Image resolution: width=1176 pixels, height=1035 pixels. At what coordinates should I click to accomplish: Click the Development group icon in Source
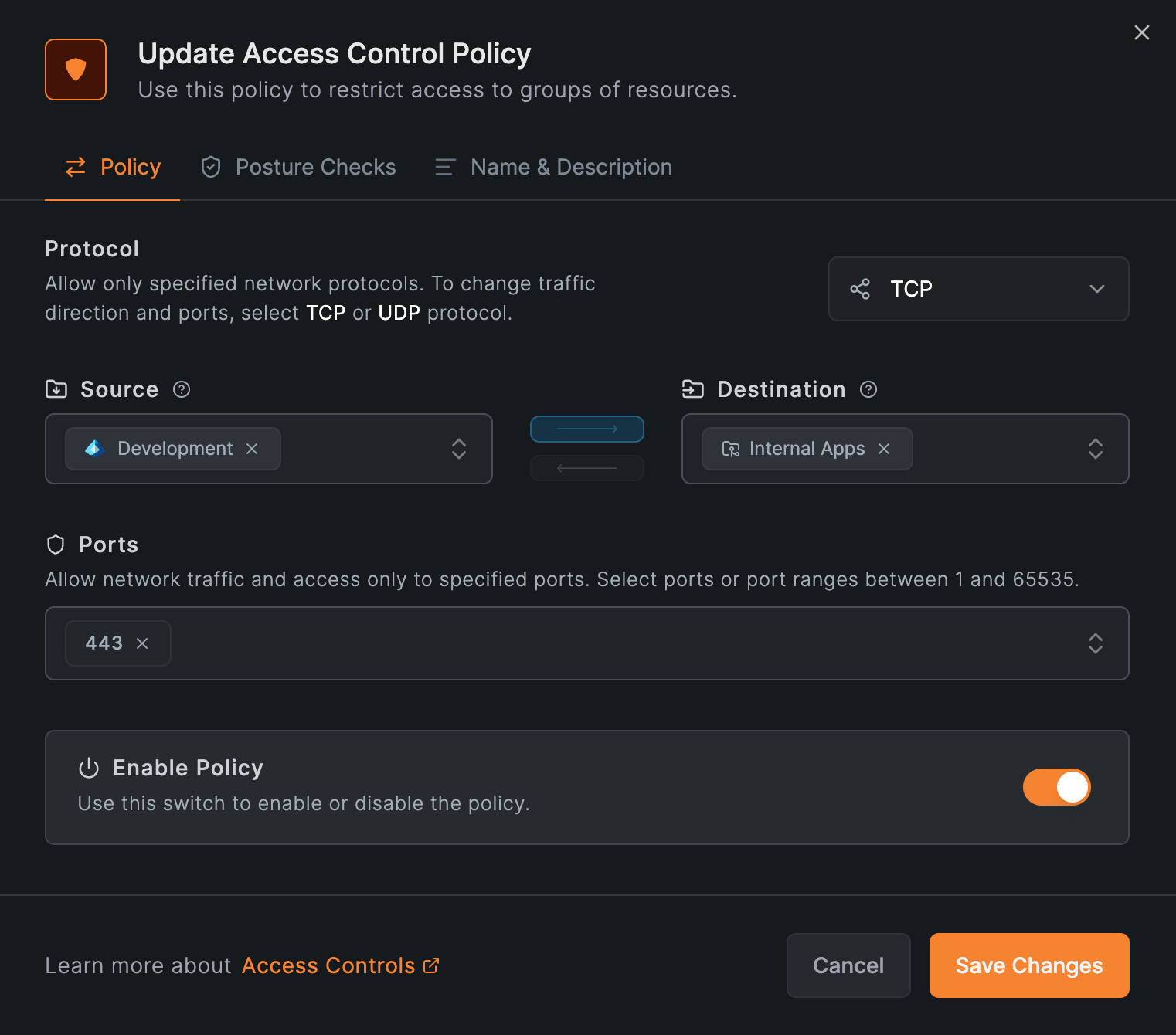[95, 449]
